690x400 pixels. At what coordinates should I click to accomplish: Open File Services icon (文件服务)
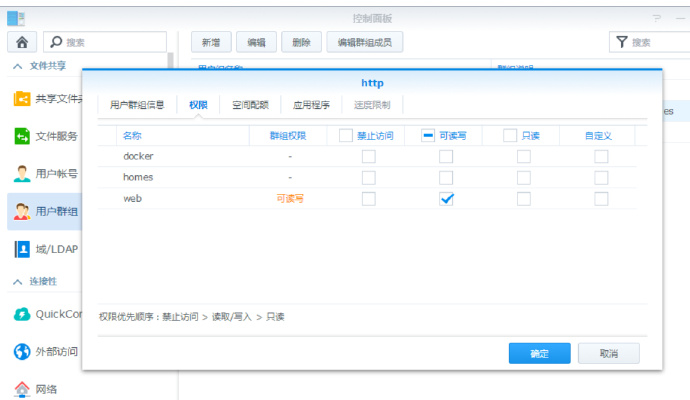(x=22, y=136)
